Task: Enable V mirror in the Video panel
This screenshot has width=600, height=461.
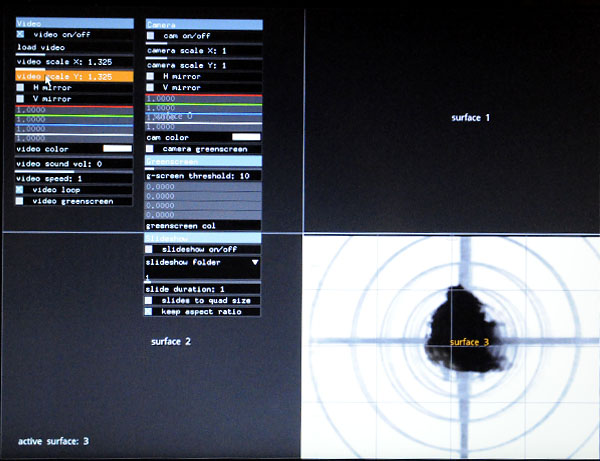Action: click(x=21, y=99)
